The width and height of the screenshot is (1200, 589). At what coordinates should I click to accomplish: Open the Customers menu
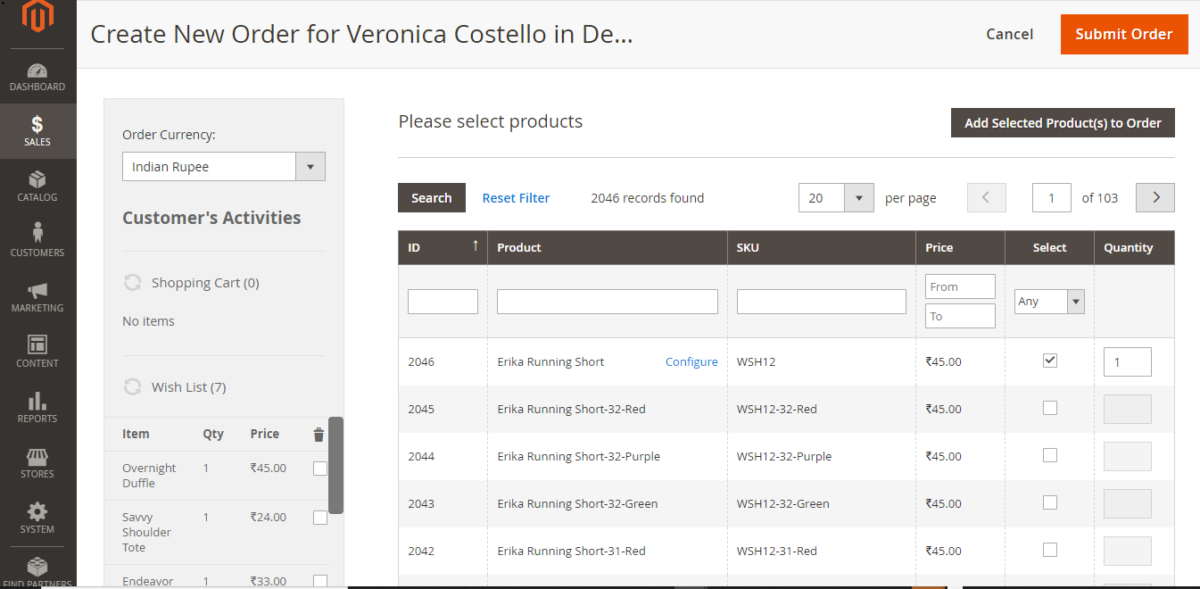point(38,242)
